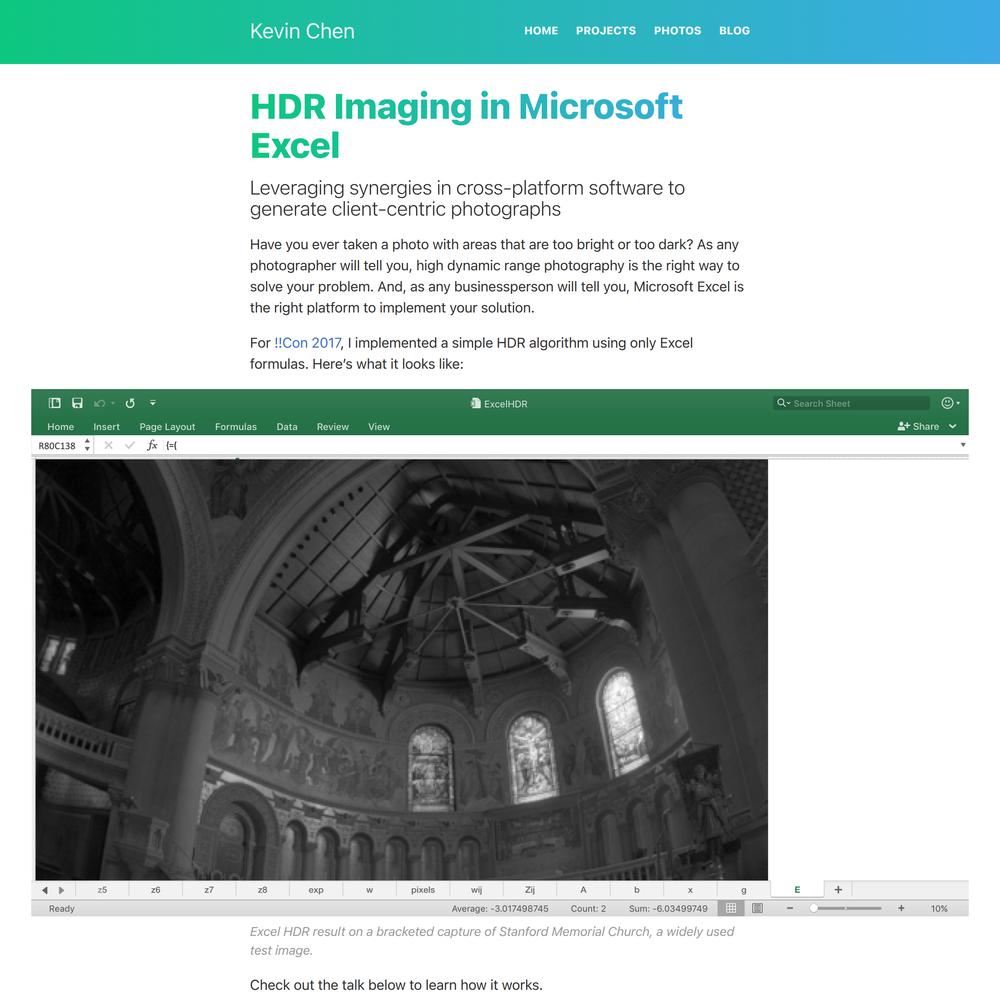Viewport: 1000px width, 1000px height.
Task: Click the name box stepper arrows
Action: [87, 445]
